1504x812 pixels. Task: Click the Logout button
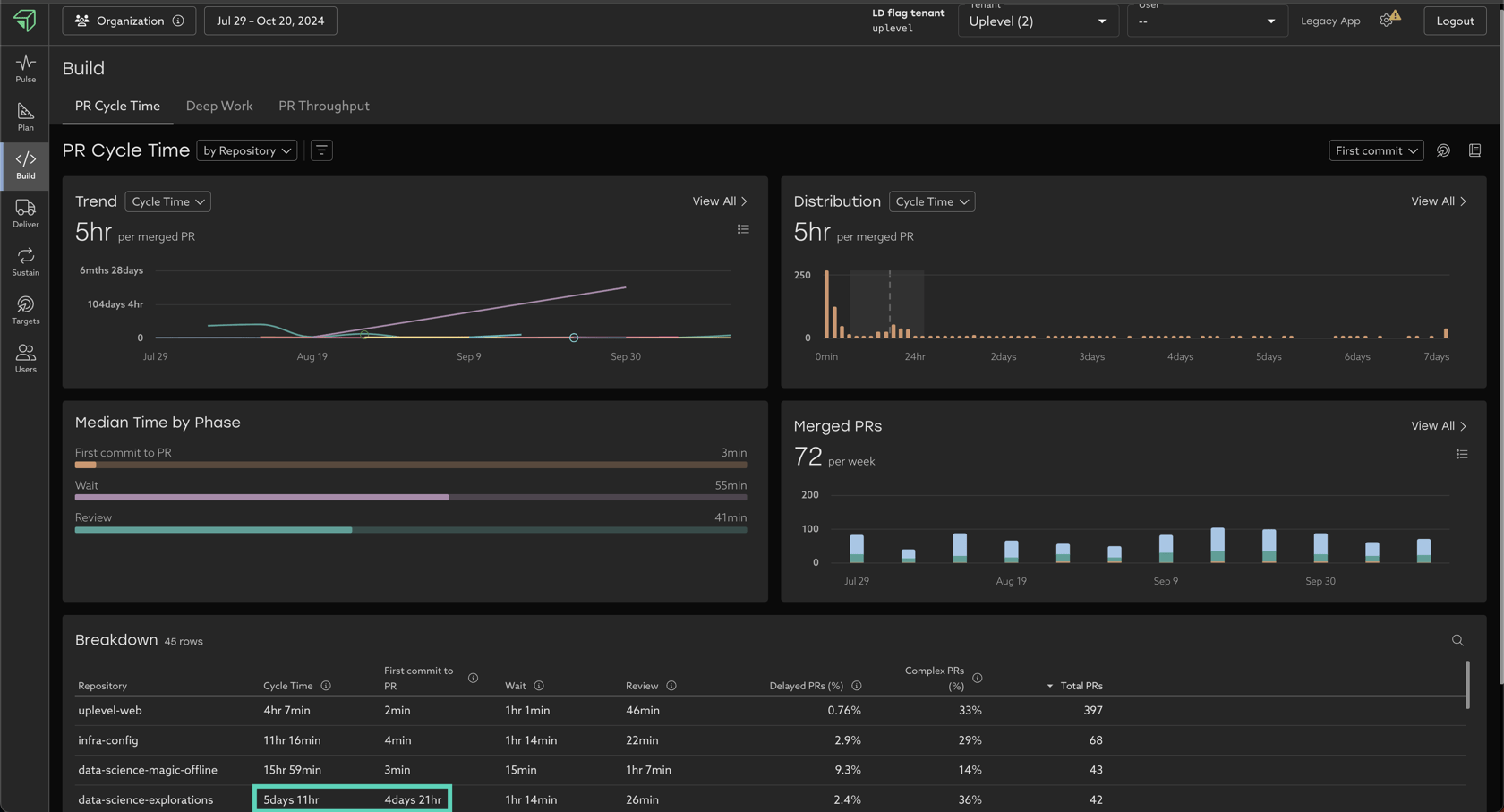(x=1455, y=21)
